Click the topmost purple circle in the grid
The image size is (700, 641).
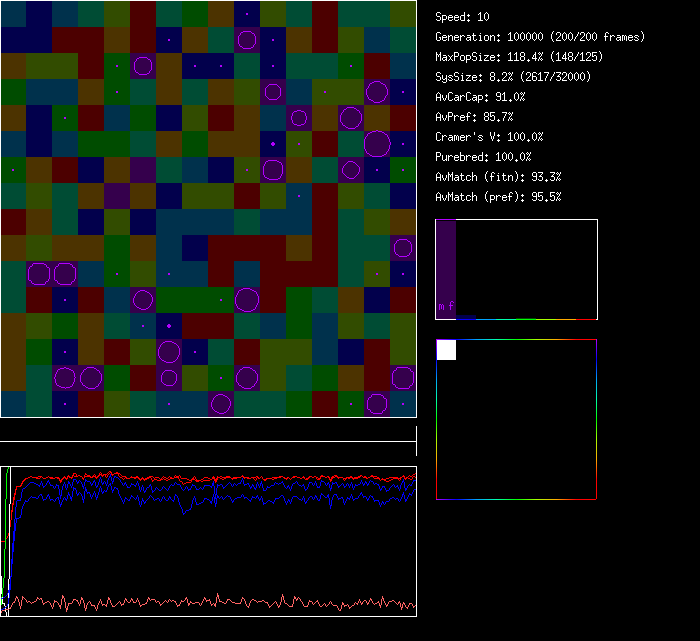tap(247, 40)
